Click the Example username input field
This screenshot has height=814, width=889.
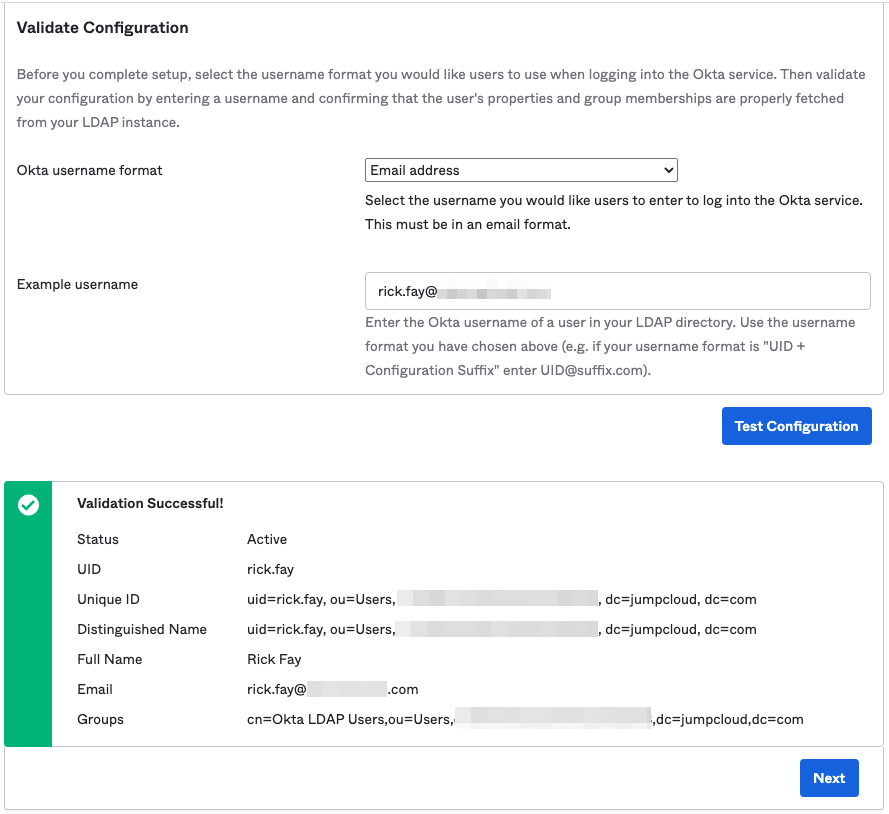(x=617, y=292)
